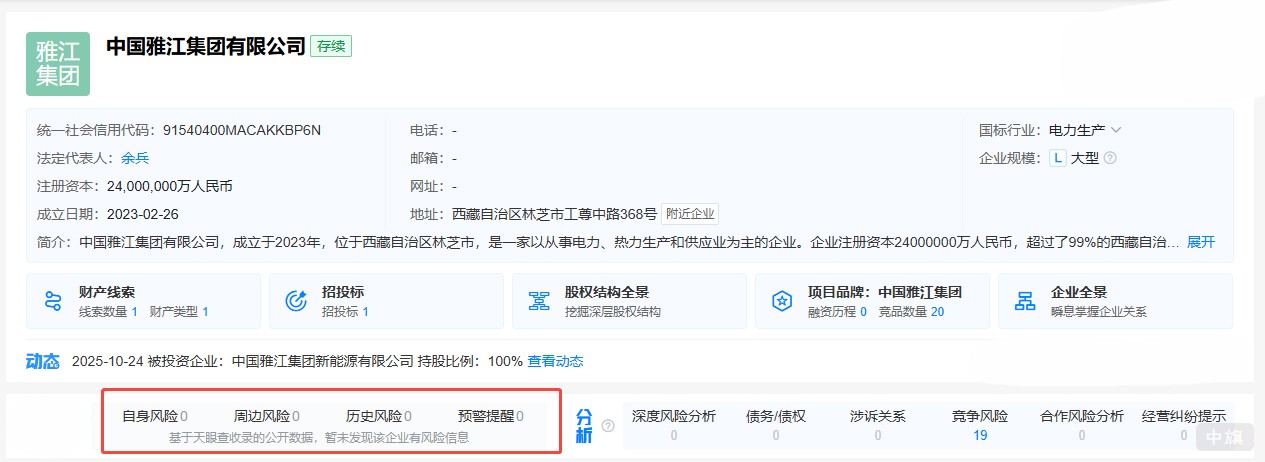Select the 历史风险 tab

point(379,416)
